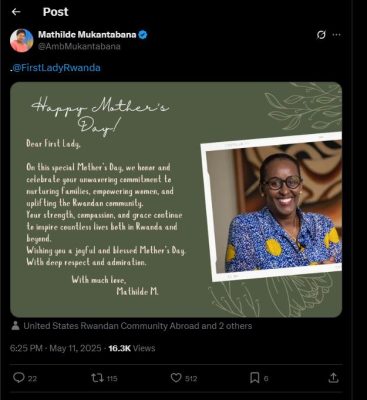The width and height of the screenshot is (367, 400).
Task: Open the 6:25 PM May 11, 2025 timestamp
Action: 56,348
